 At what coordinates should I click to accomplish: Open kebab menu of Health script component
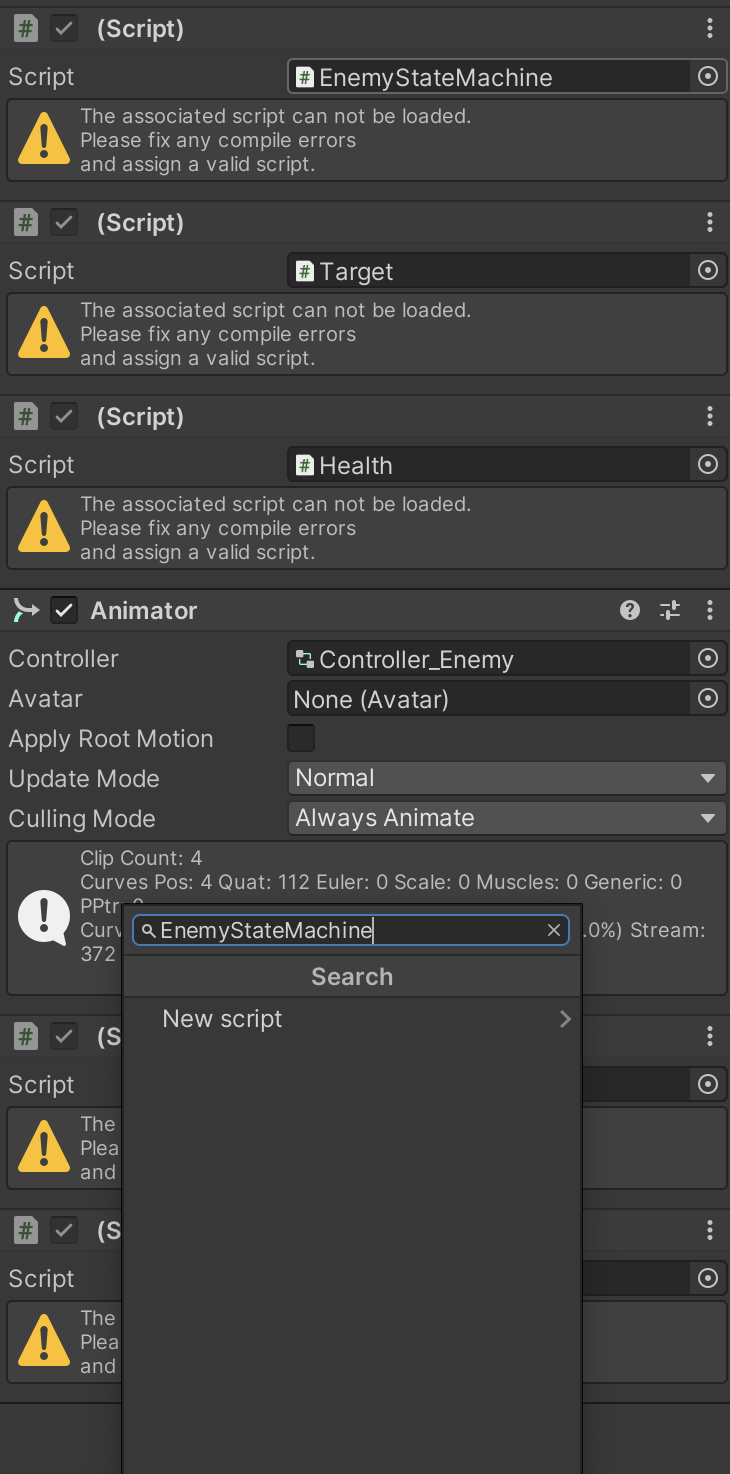709,416
